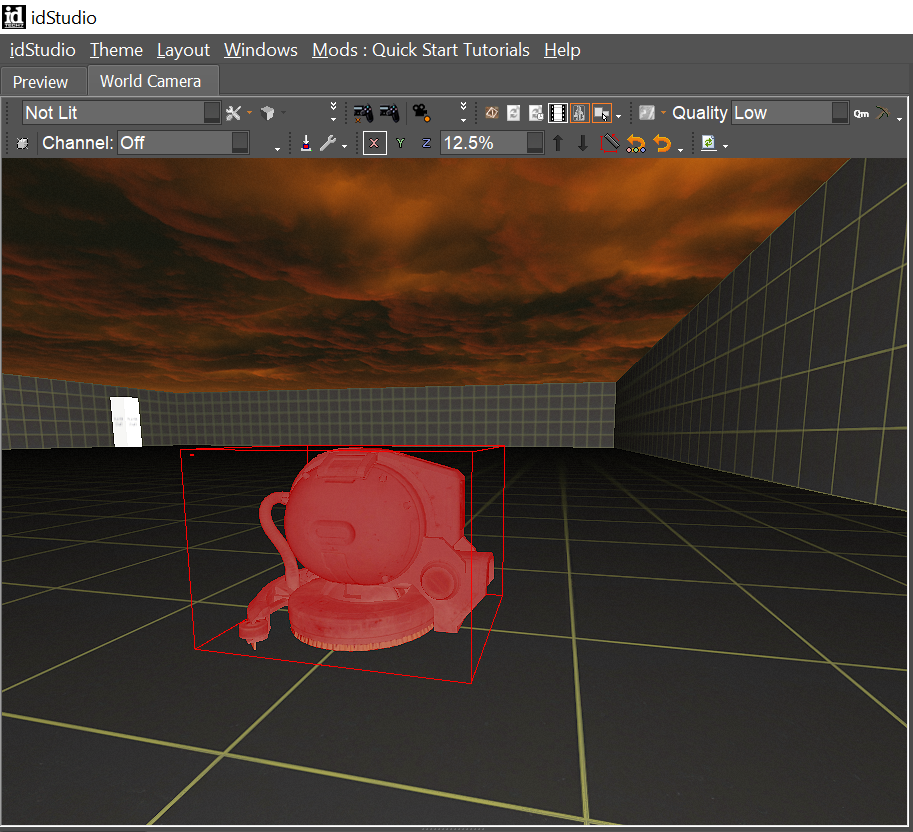Click the movie camera record icon
Viewport: 913px width, 832px height.
click(421, 113)
